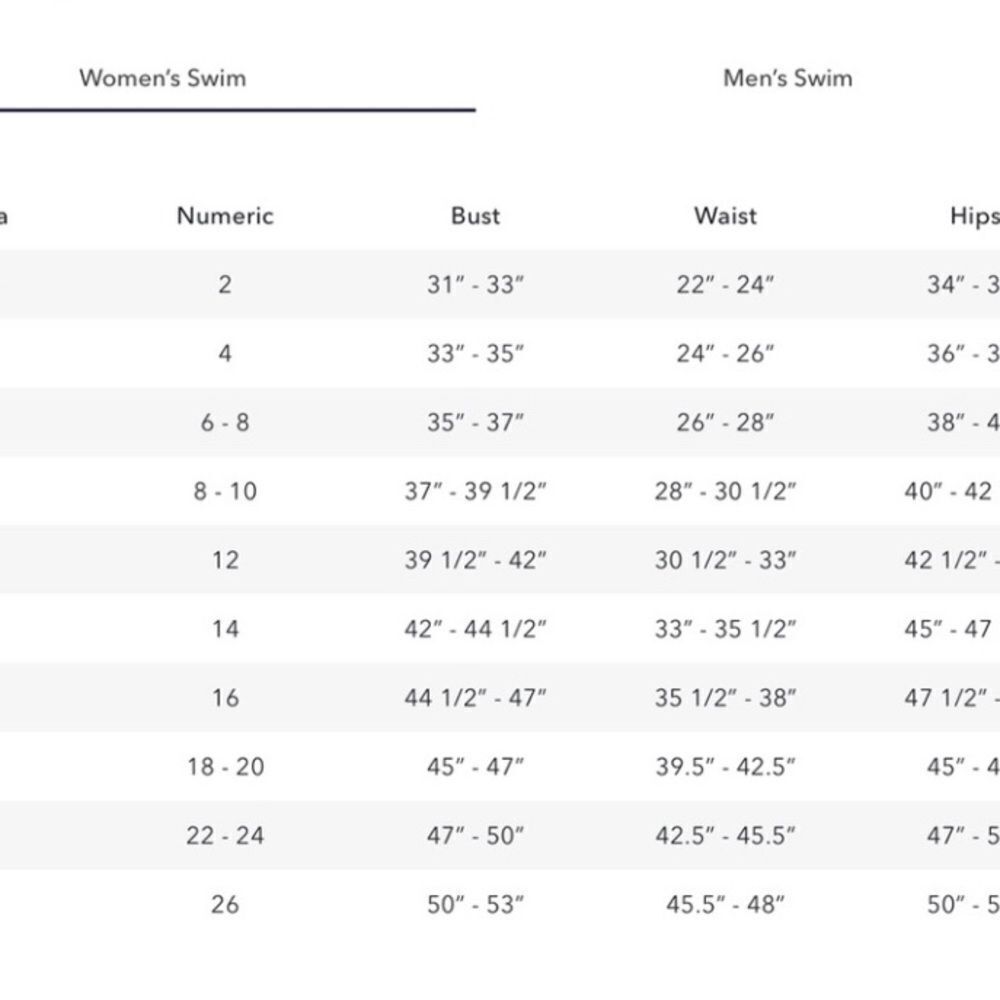Select numeric size 16 cell
Image resolution: width=1000 pixels, height=1000 pixels.
pyautogui.click(x=225, y=698)
